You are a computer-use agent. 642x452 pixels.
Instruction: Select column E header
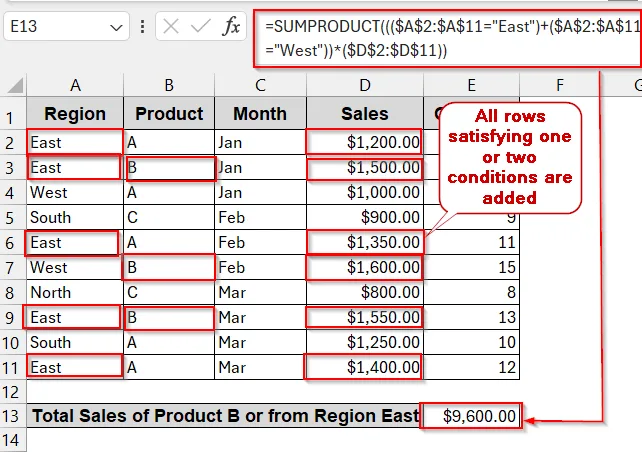[471, 85]
